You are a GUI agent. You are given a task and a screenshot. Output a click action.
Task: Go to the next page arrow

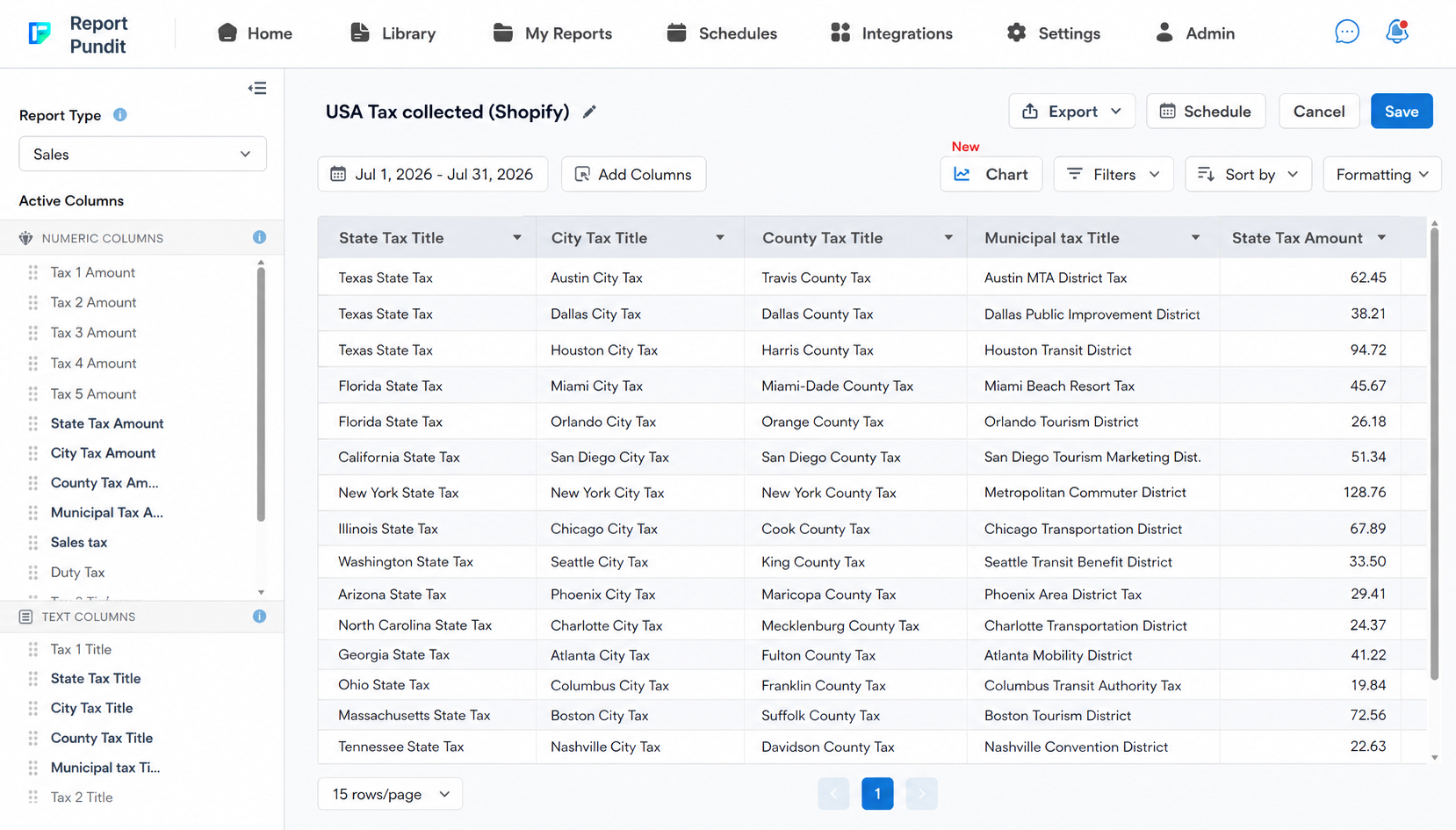click(921, 794)
